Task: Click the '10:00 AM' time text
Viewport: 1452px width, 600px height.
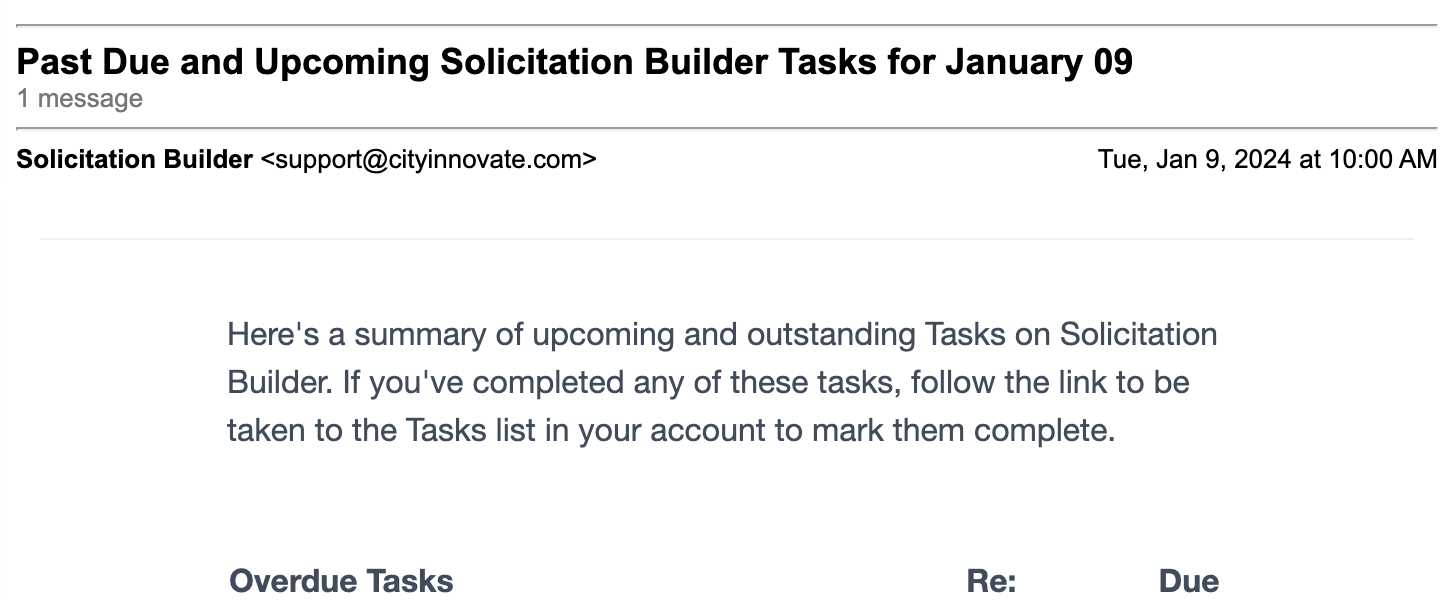Action: [1382, 159]
